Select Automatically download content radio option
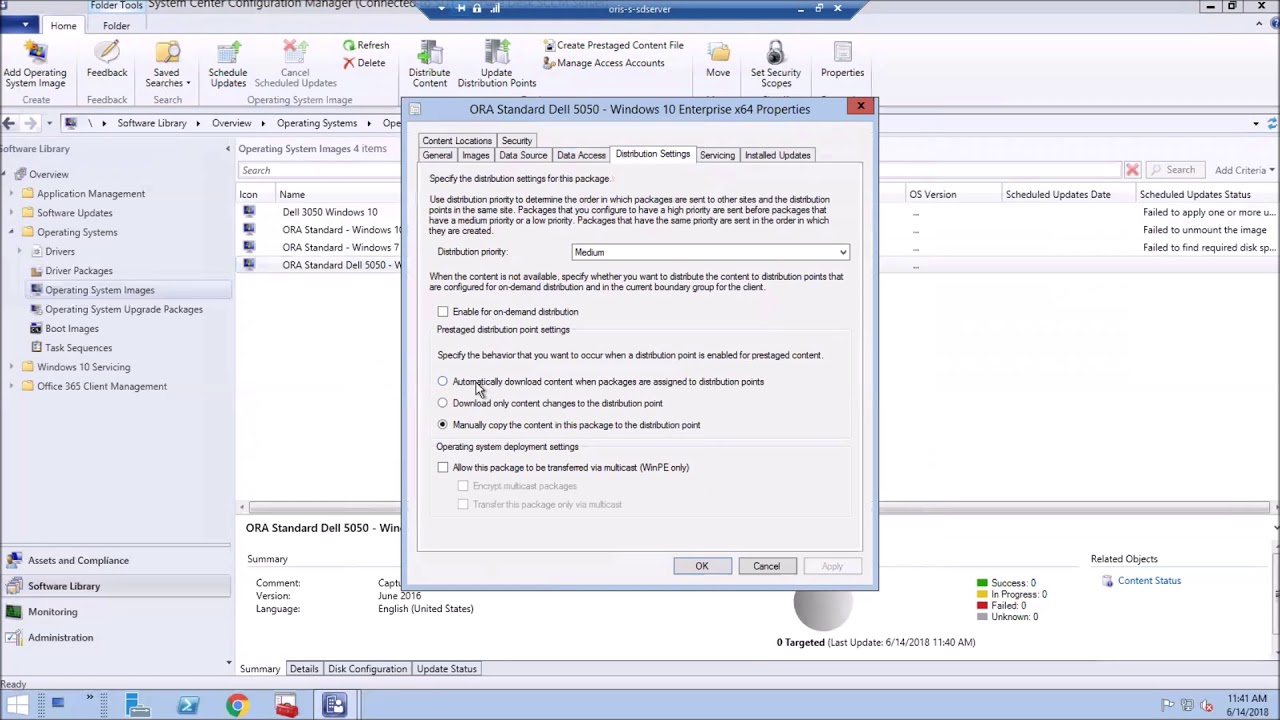1280x720 pixels. 443,382
